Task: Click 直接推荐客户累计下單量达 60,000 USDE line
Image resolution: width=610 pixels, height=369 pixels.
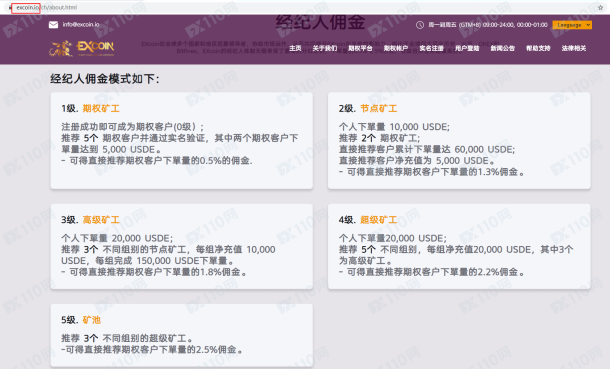Action: click(x=427, y=149)
